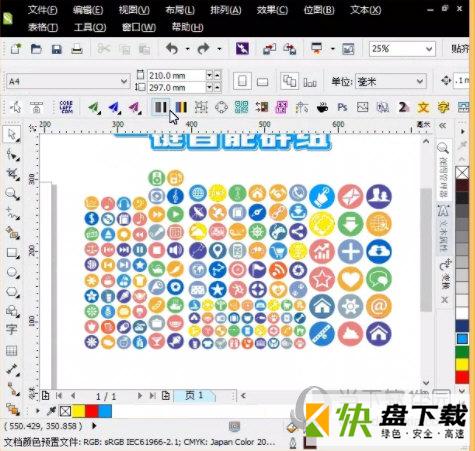Open the 变换 docker tab
The height and width of the screenshot is (451, 475).
coord(445,274)
